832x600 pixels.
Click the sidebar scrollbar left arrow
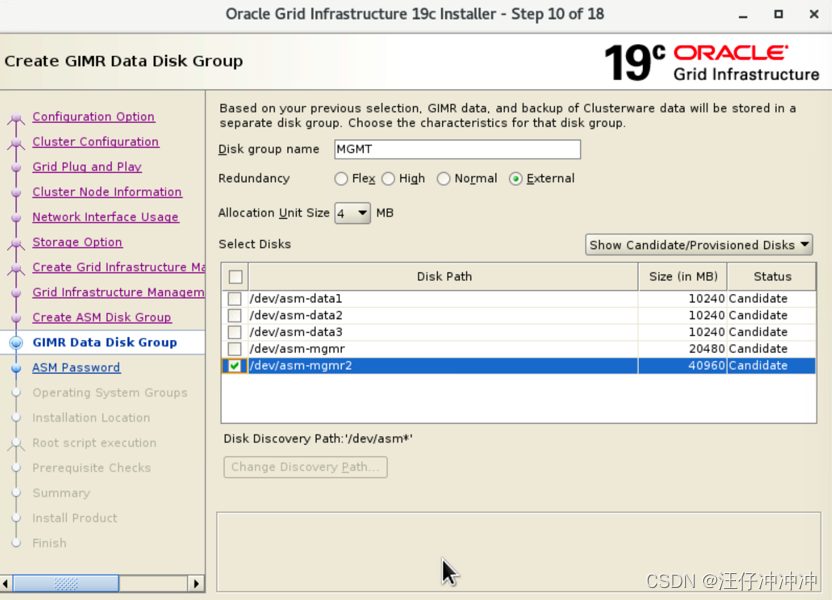click(6, 584)
